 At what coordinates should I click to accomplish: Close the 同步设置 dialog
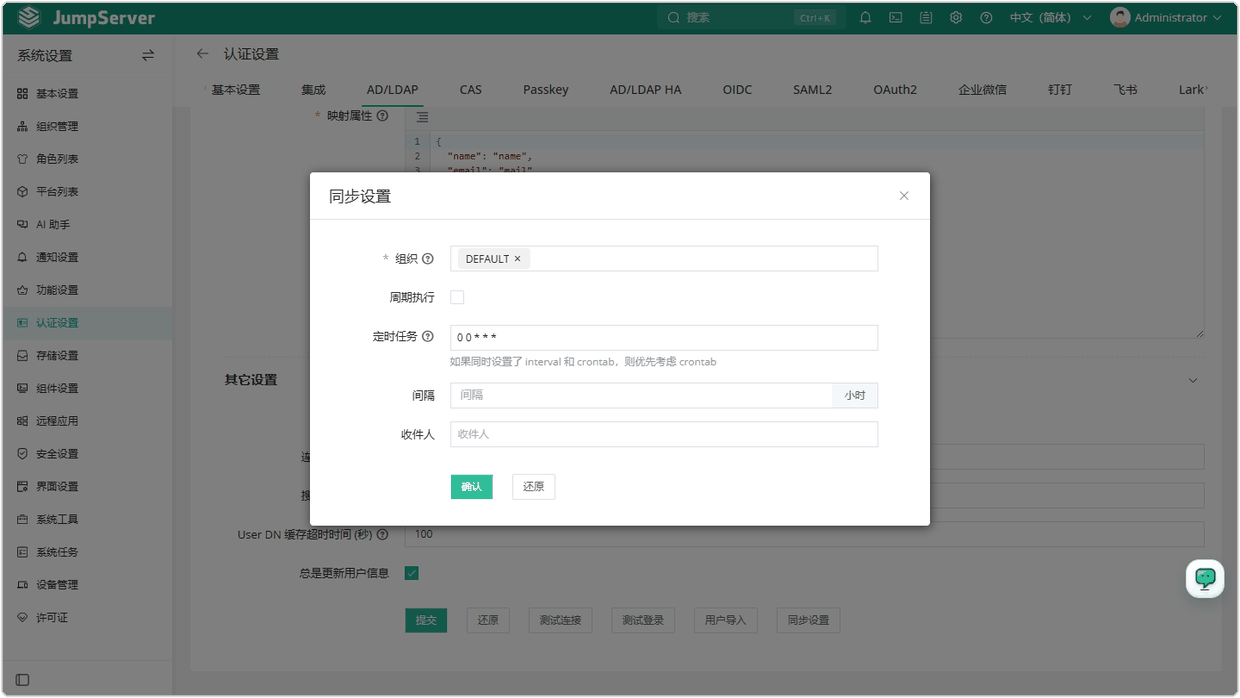pyautogui.click(x=904, y=196)
